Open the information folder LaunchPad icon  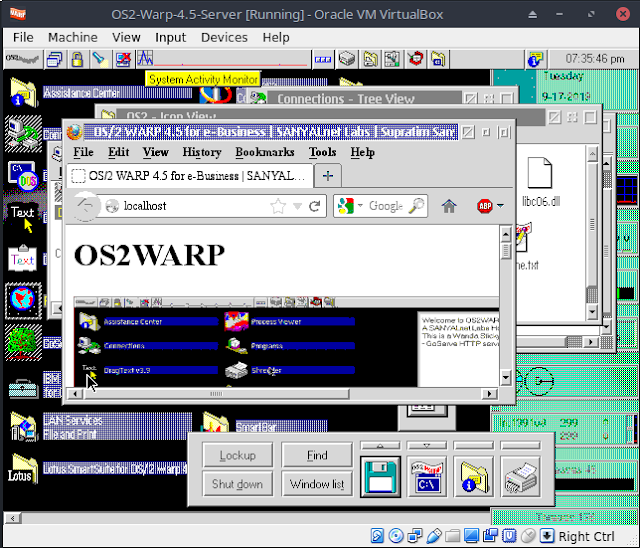click(474, 477)
